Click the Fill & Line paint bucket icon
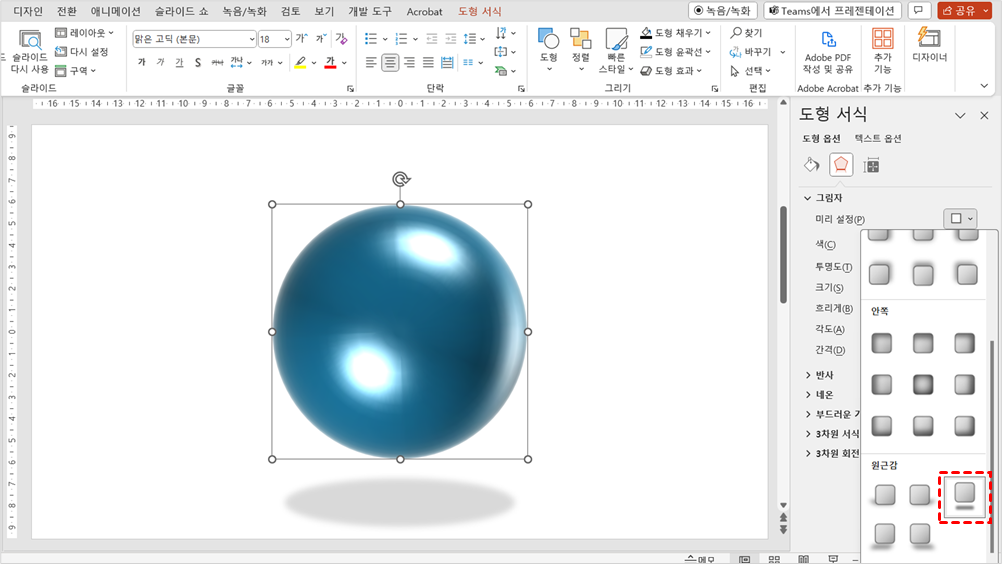Viewport: 1002px width, 564px height. pyautogui.click(x=812, y=165)
